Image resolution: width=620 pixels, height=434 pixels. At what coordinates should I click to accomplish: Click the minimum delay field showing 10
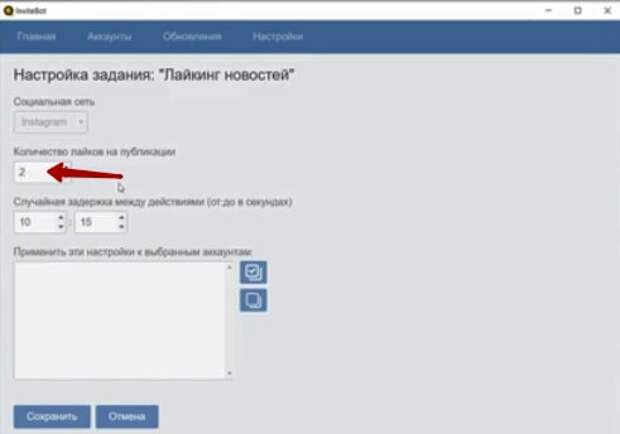(40, 222)
